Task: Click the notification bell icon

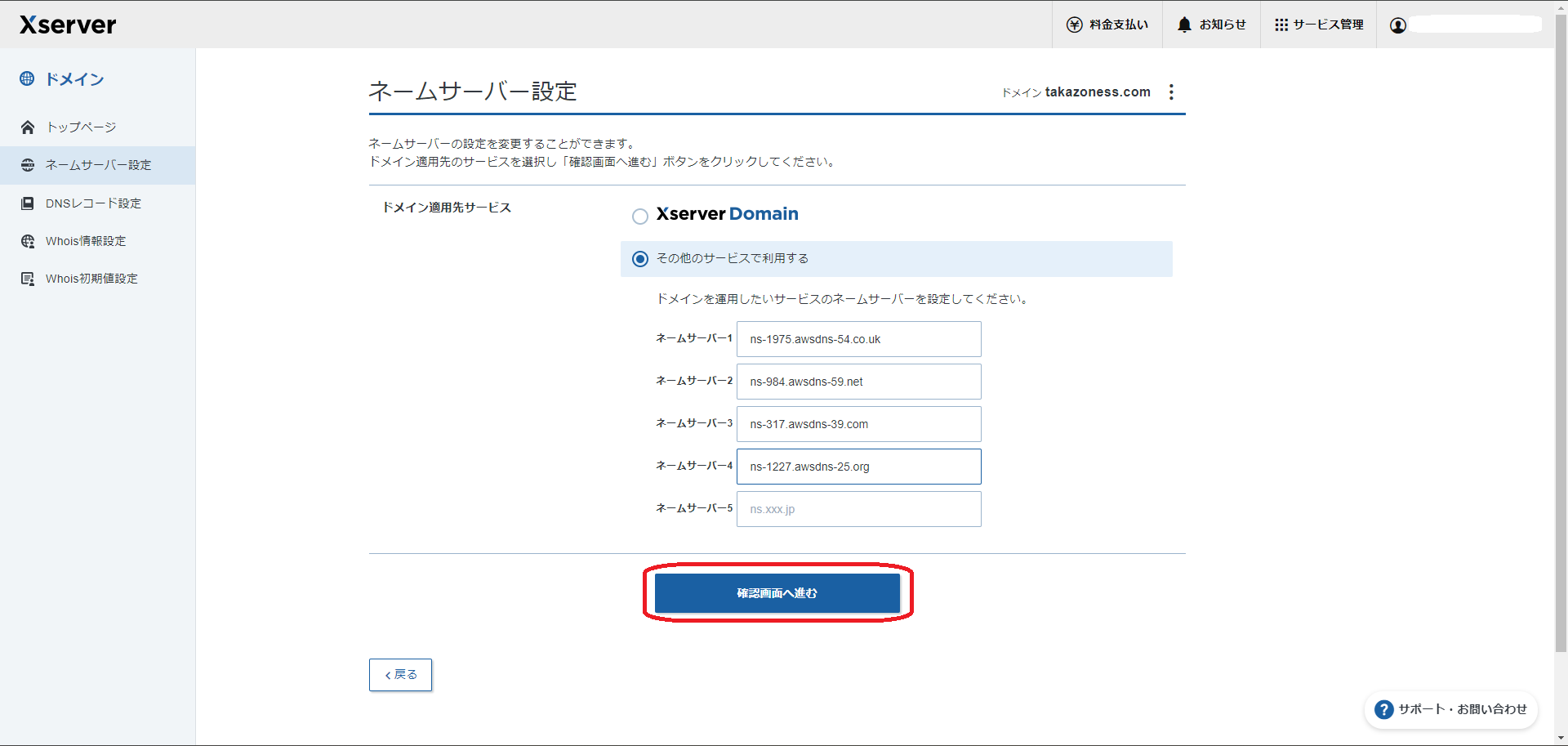Action: [x=1184, y=25]
